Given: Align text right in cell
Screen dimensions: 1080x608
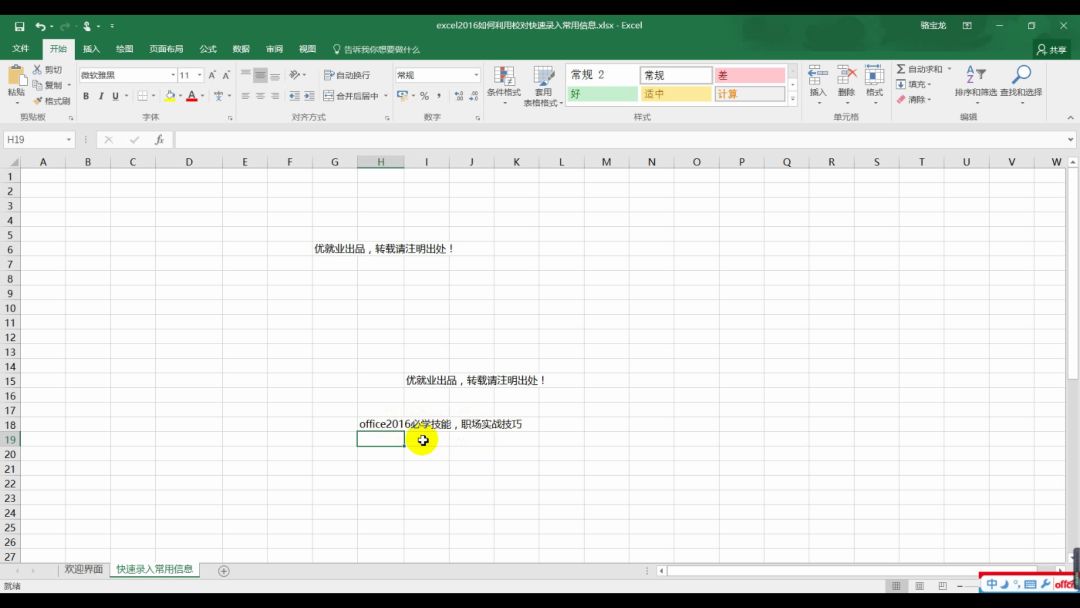Looking at the screenshot, I should 275,96.
